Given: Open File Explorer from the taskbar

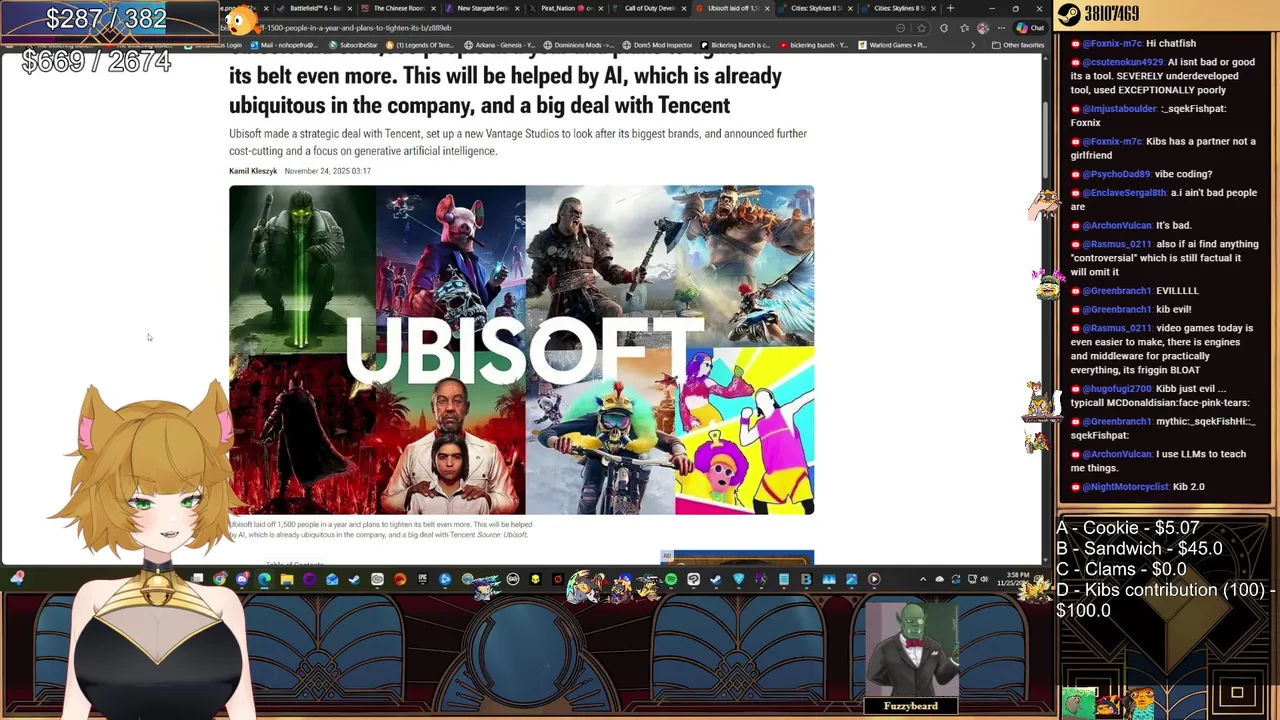Looking at the screenshot, I should (287, 579).
